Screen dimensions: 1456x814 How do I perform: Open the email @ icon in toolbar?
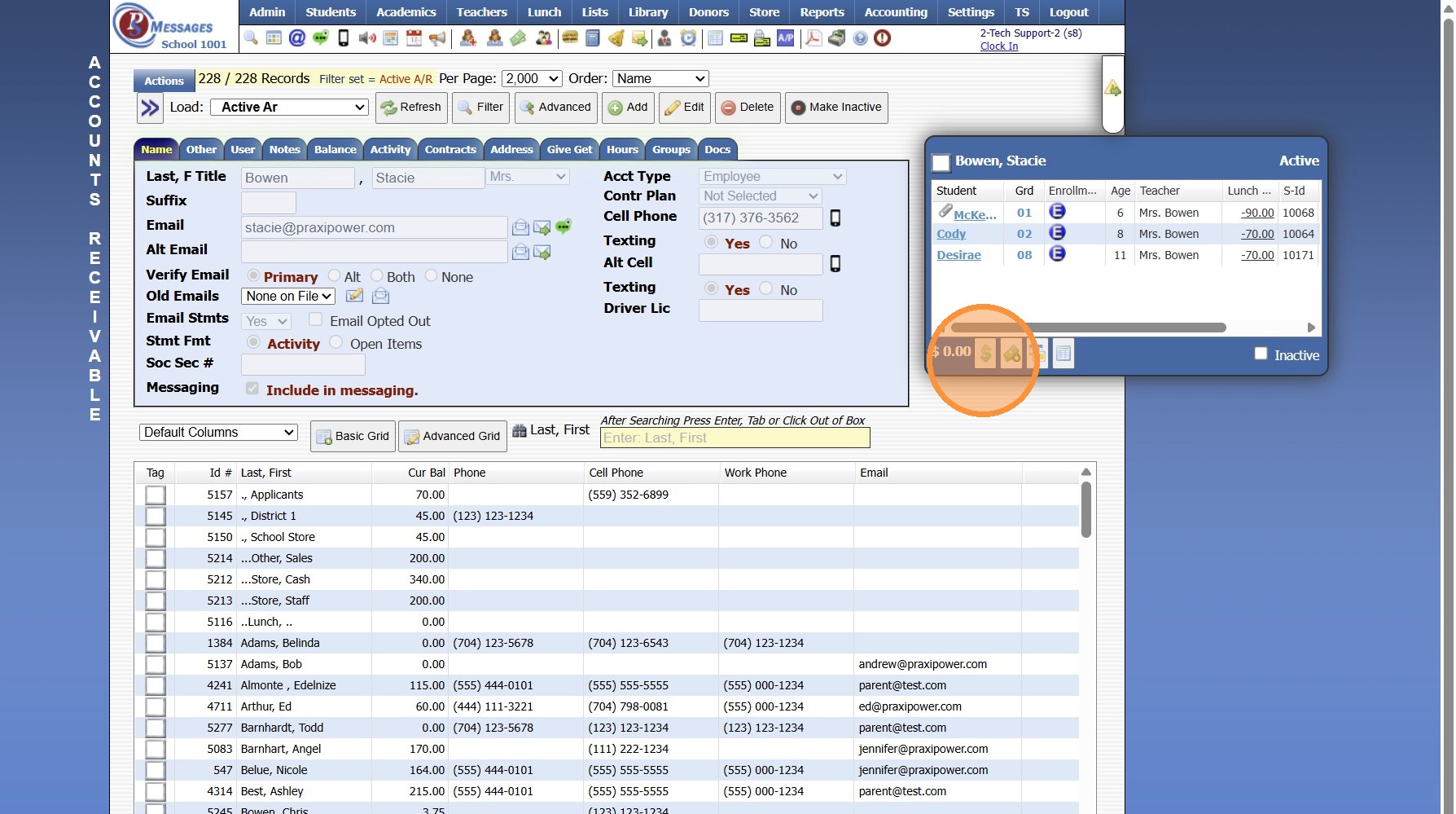point(297,38)
